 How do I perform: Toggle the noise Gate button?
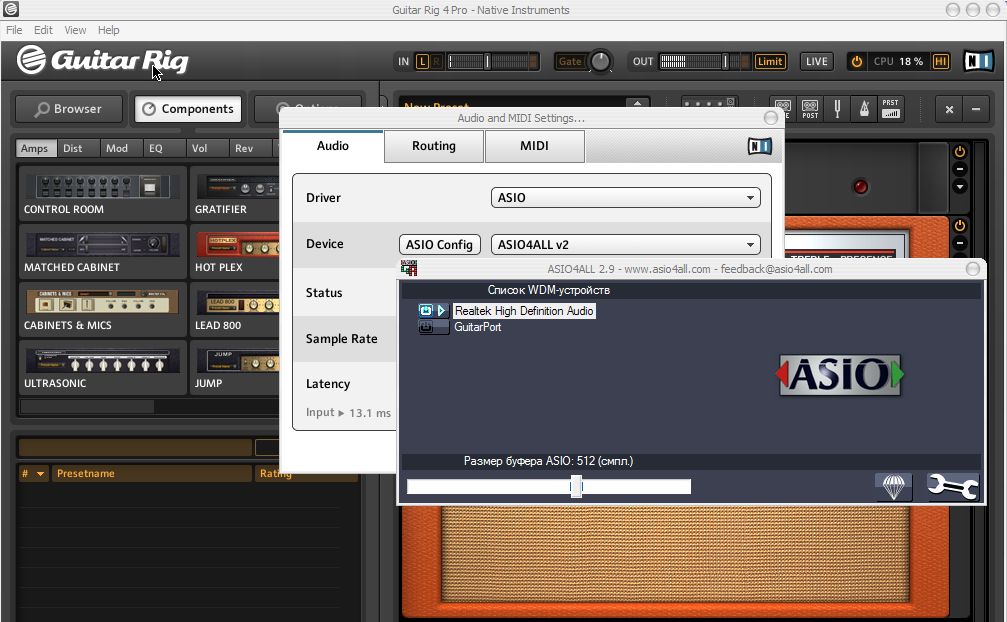[x=570, y=61]
